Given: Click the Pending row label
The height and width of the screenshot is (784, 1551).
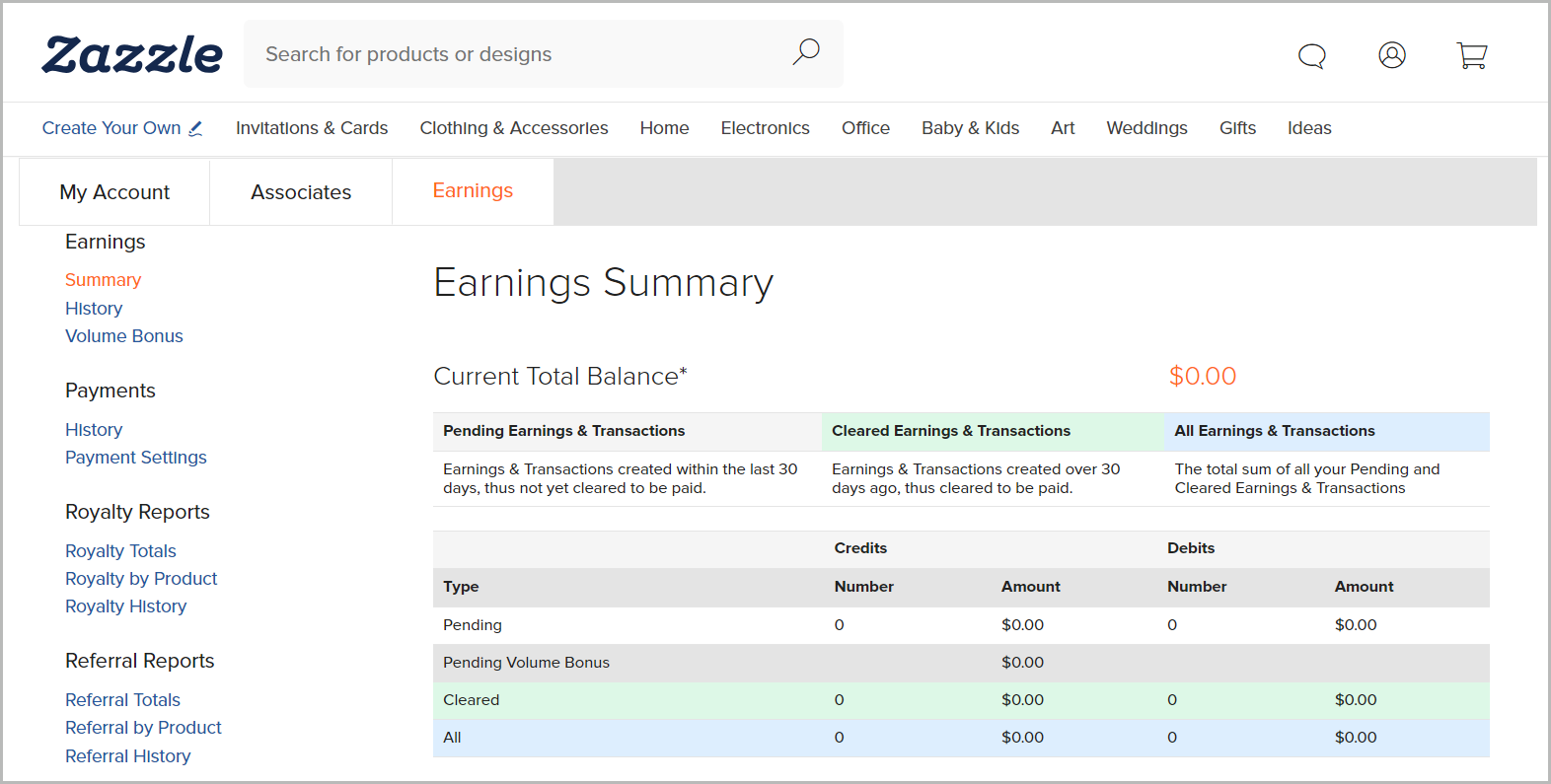Looking at the screenshot, I should (472, 625).
